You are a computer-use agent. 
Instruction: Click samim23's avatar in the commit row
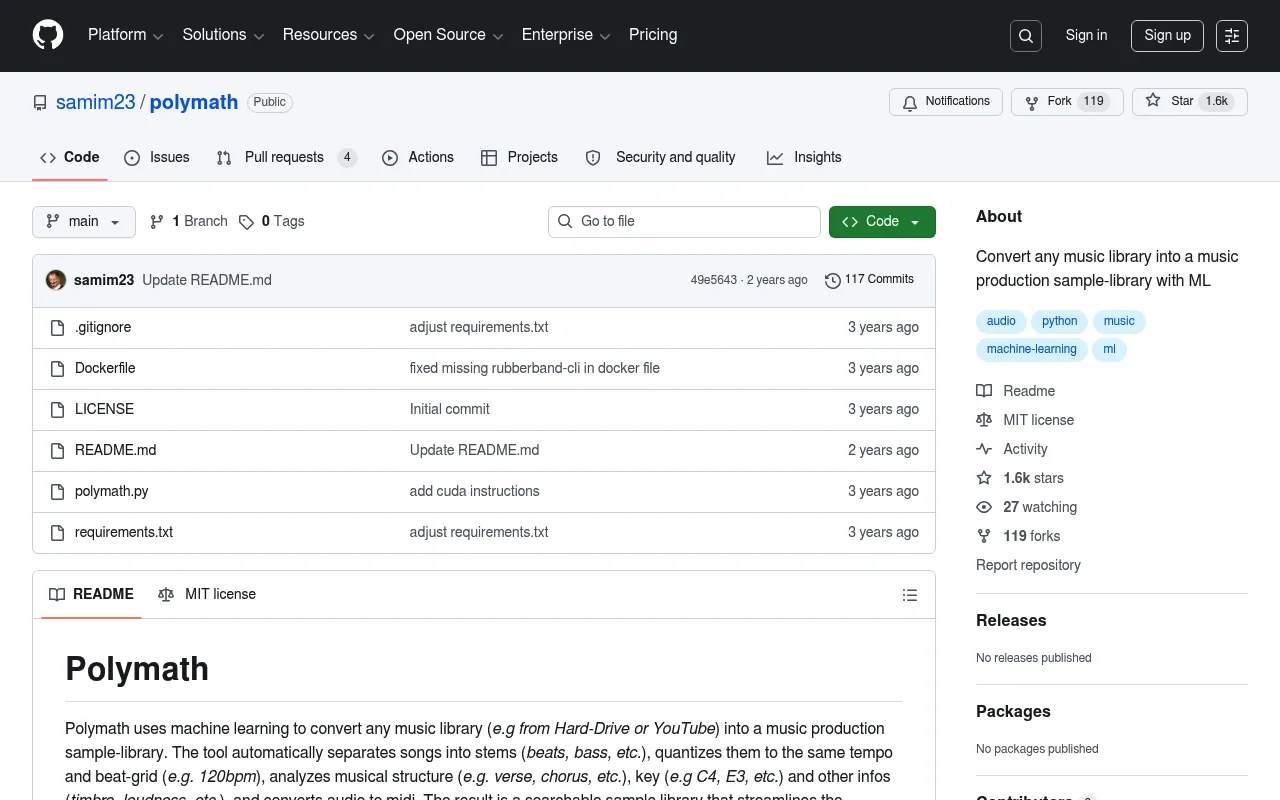point(56,280)
